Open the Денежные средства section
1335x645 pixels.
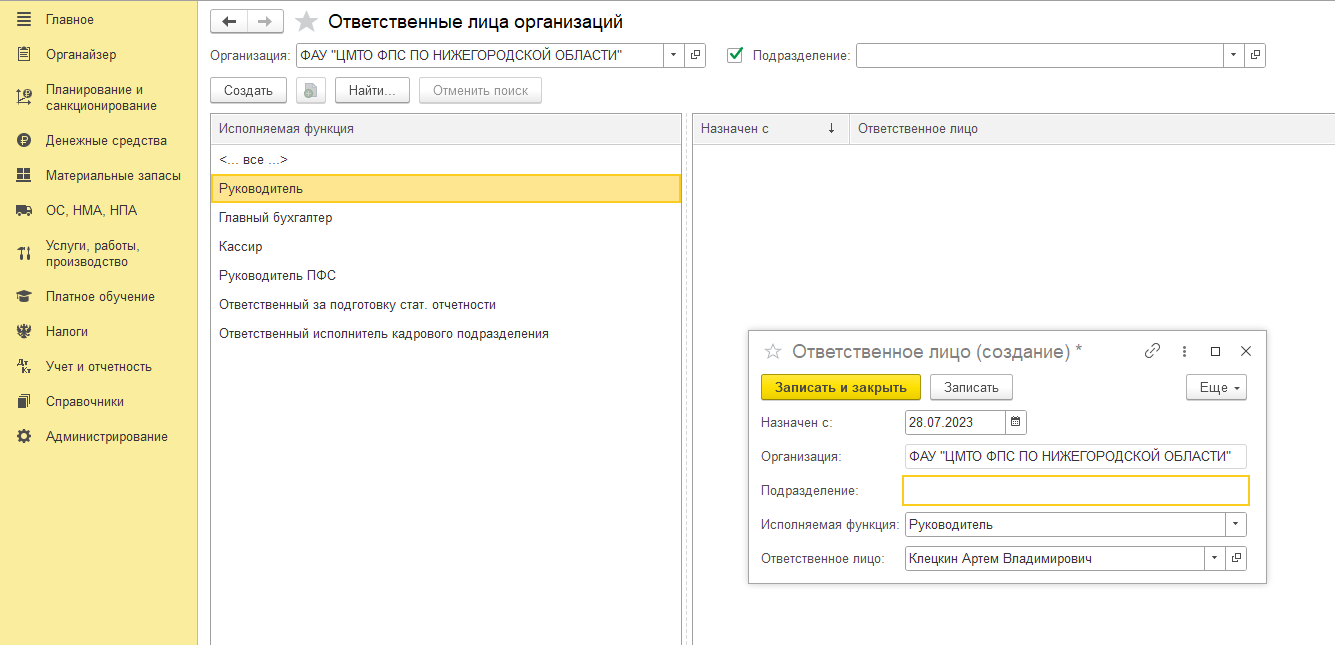[x=106, y=141]
